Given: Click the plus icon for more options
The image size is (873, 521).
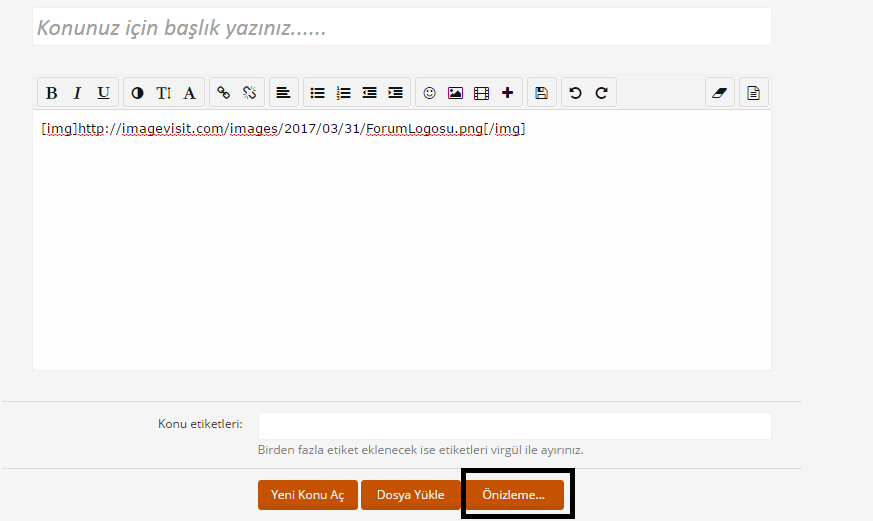Looking at the screenshot, I should pyautogui.click(x=507, y=93).
